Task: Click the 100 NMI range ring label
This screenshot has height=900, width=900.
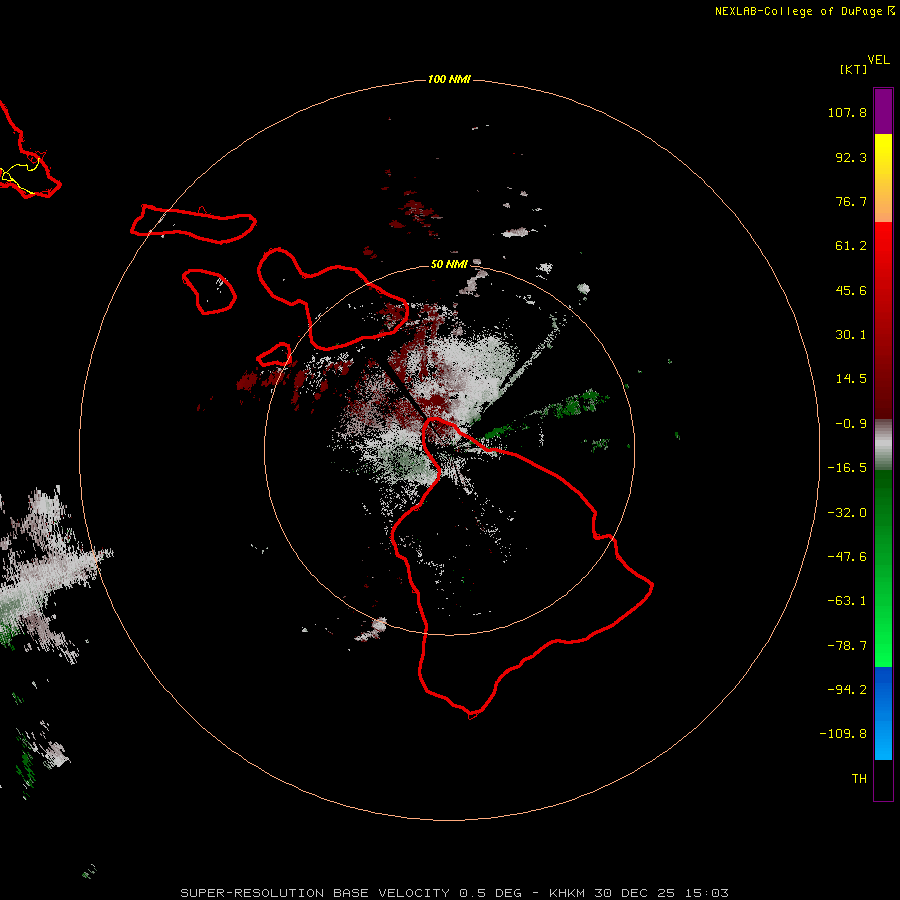Action: [x=449, y=79]
